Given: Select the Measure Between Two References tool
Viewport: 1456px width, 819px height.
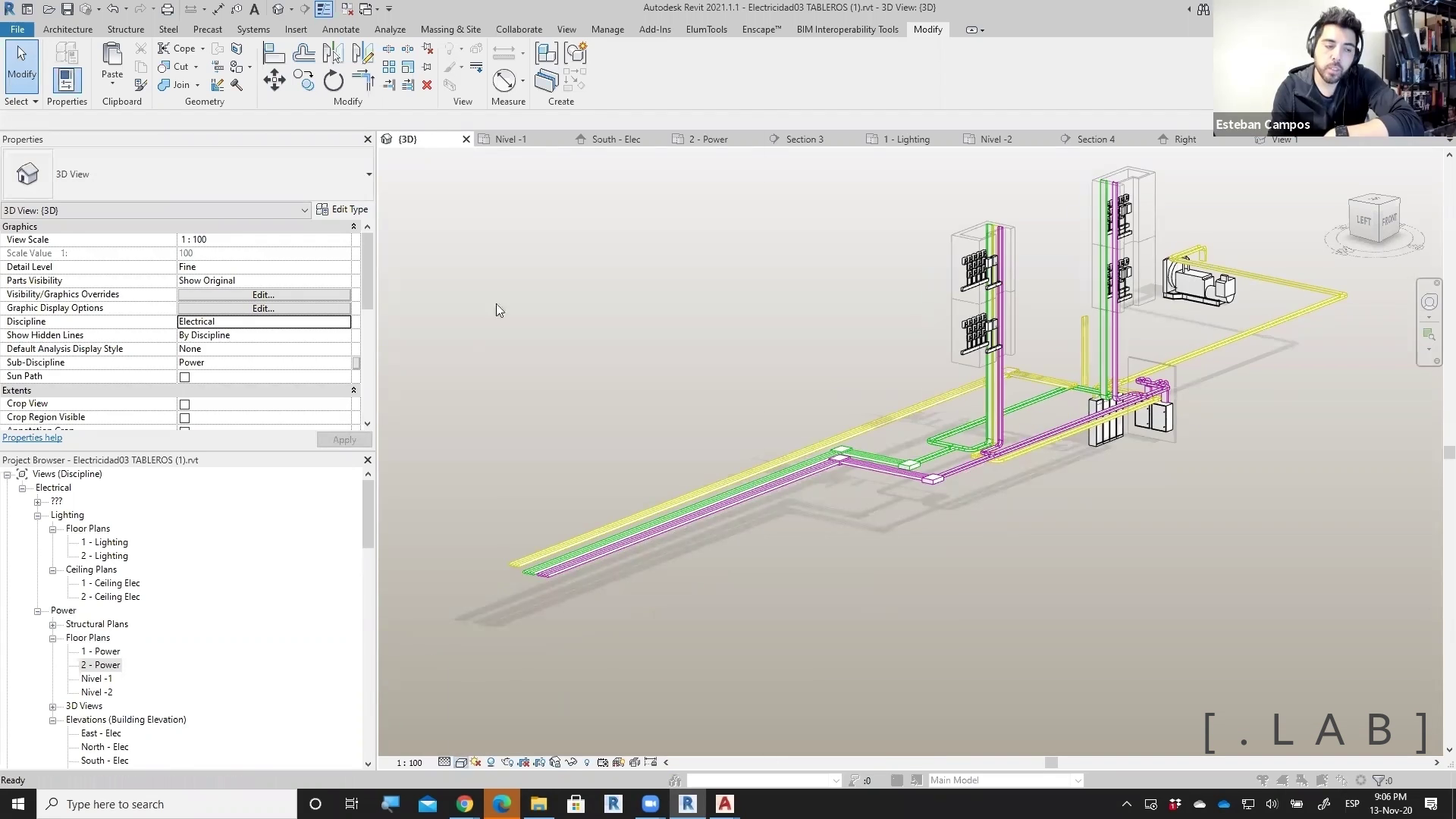Looking at the screenshot, I should [x=504, y=80].
